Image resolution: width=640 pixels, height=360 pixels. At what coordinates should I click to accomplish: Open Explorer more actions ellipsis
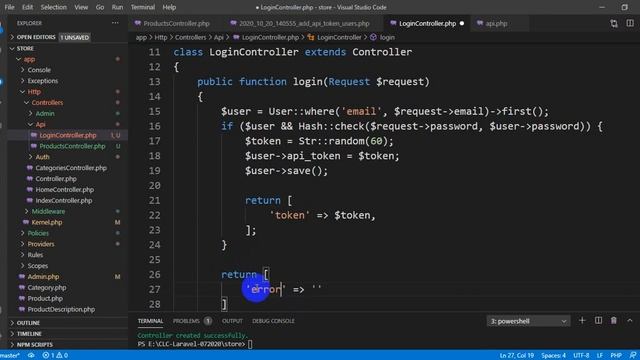click(116, 23)
